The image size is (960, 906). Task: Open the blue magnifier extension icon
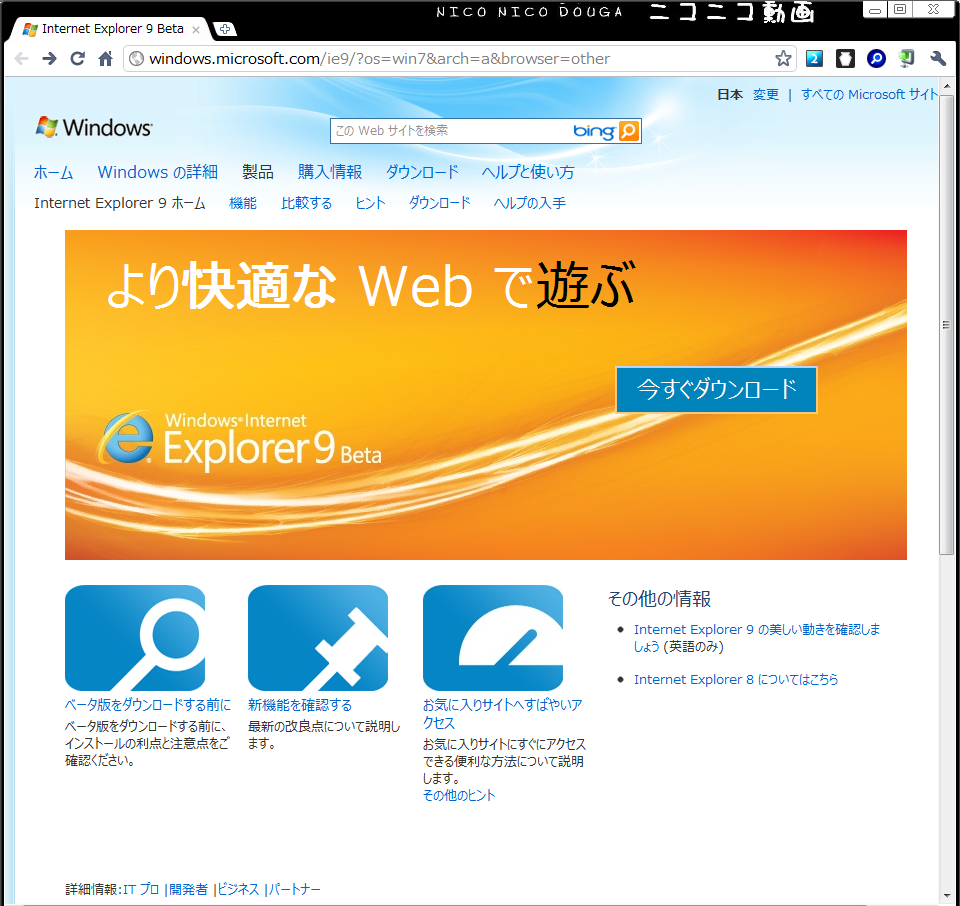pyautogui.click(x=876, y=59)
